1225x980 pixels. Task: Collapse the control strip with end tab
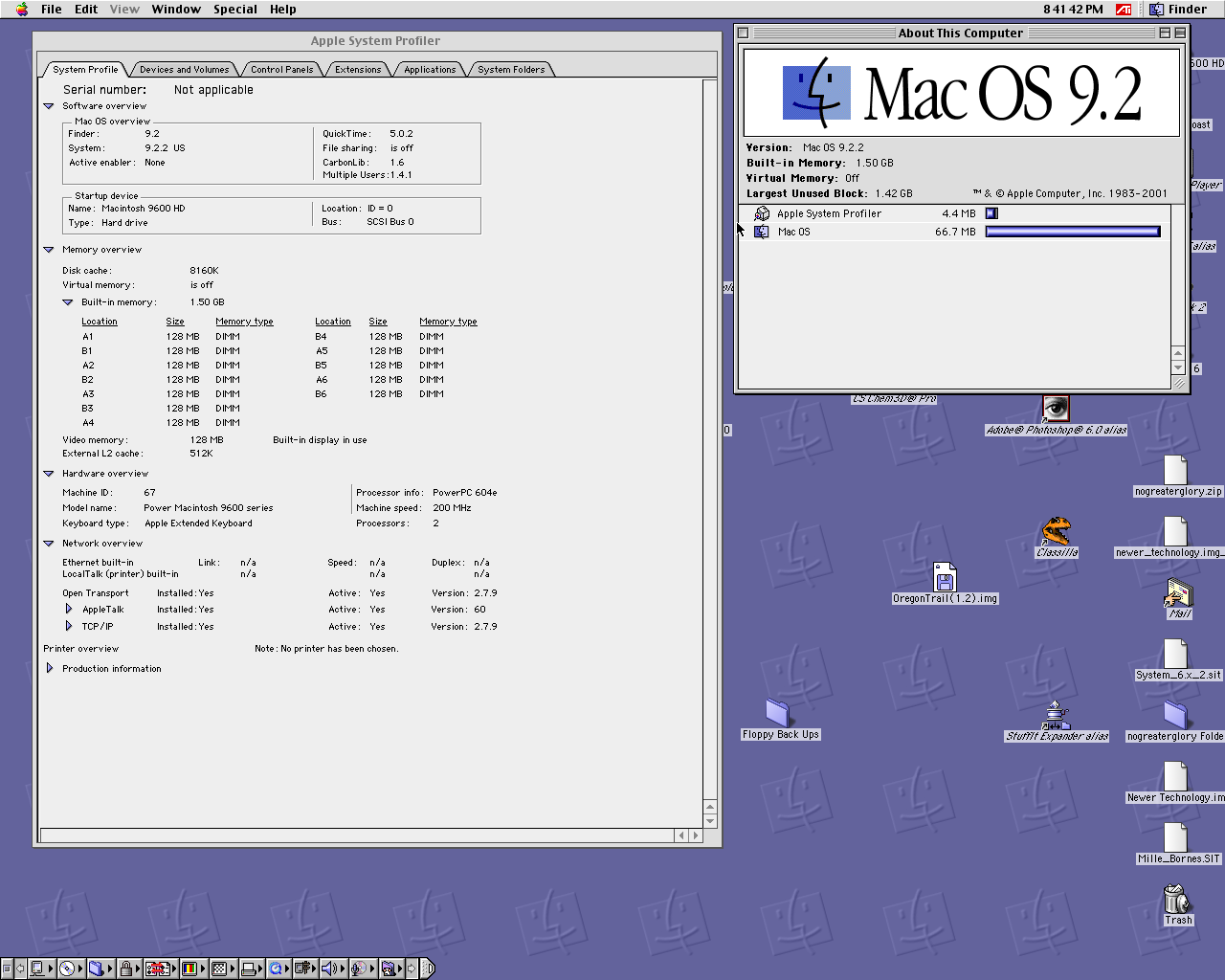pyautogui.click(x=428, y=969)
